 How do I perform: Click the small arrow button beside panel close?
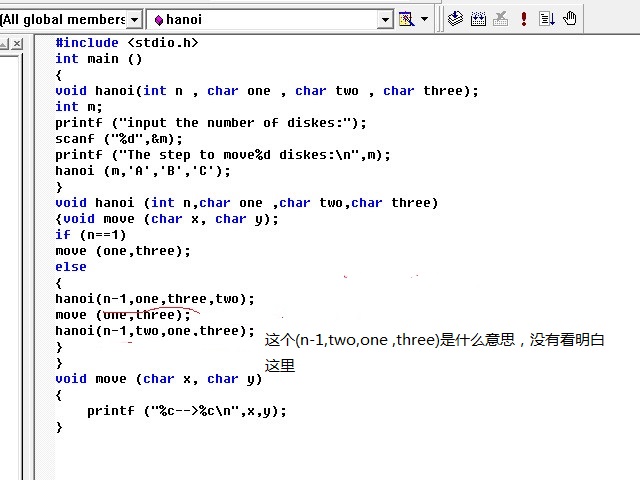(4, 43)
